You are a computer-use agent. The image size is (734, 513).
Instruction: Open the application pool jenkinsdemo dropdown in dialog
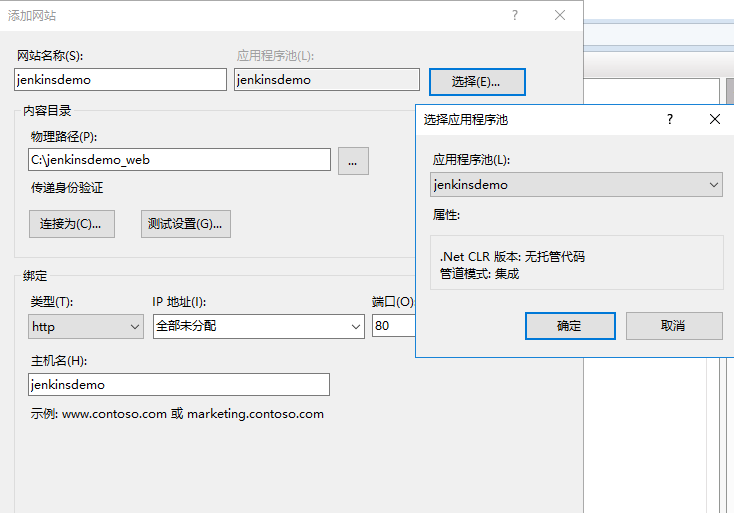(576, 184)
